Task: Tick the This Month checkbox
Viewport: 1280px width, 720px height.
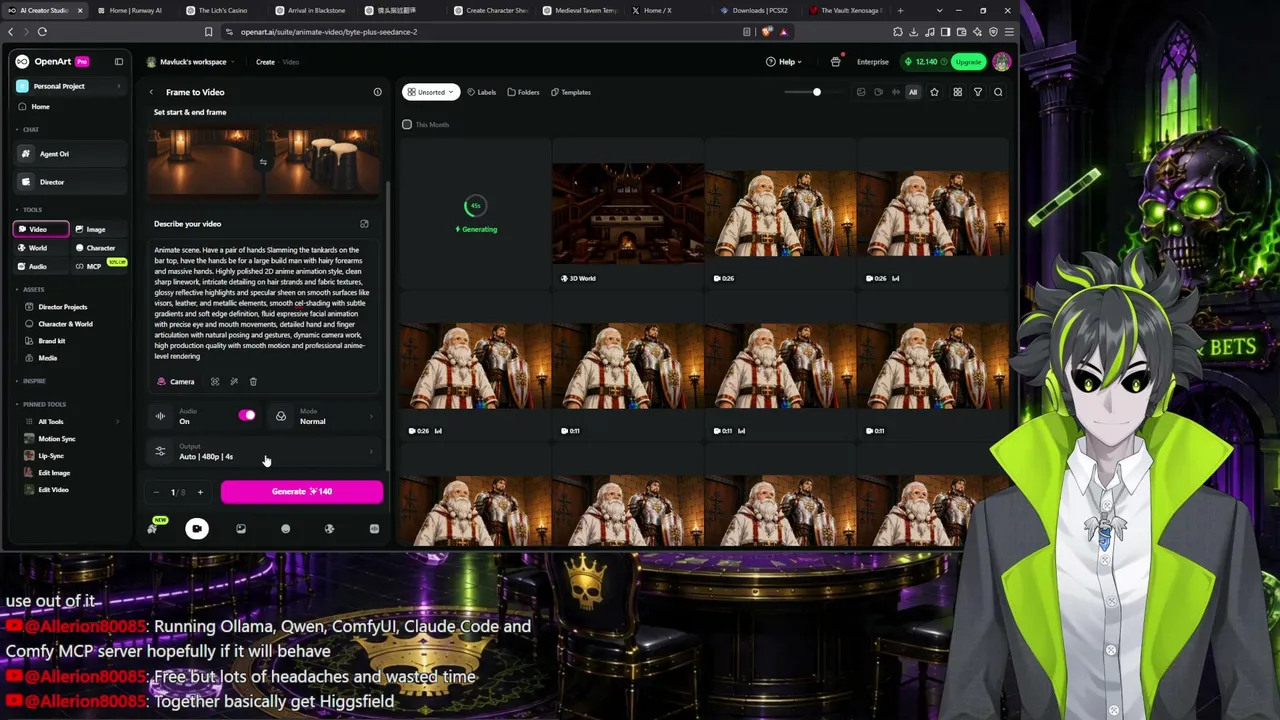Action: pyautogui.click(x=407, y=125)
